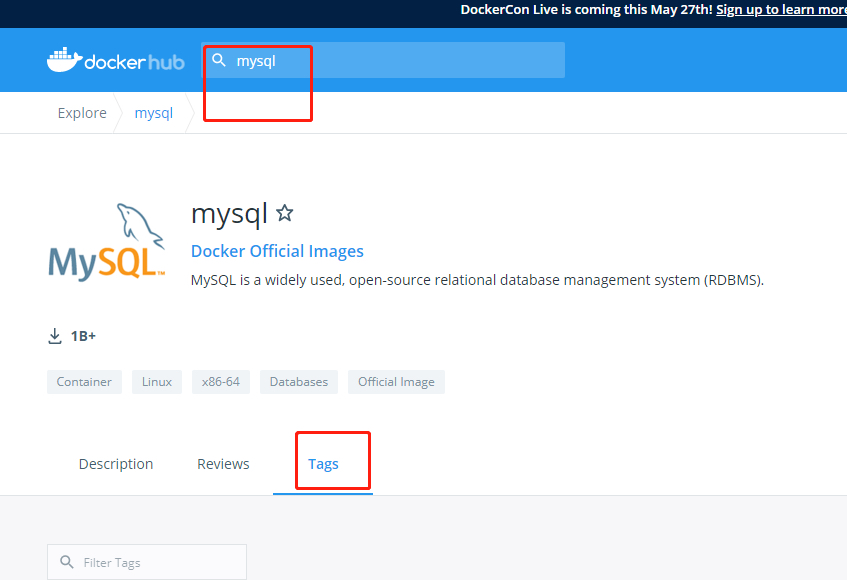Screen dimensions: 847x580
Task: Click the Official Image chip
Action: click(x=396, y=382)
